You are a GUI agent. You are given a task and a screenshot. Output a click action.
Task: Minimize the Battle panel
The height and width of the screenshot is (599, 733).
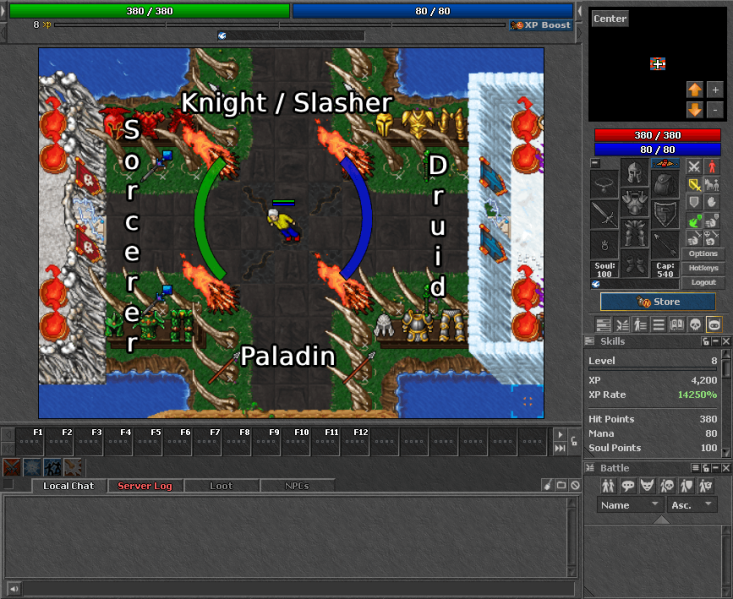click(x=716, y=468)
